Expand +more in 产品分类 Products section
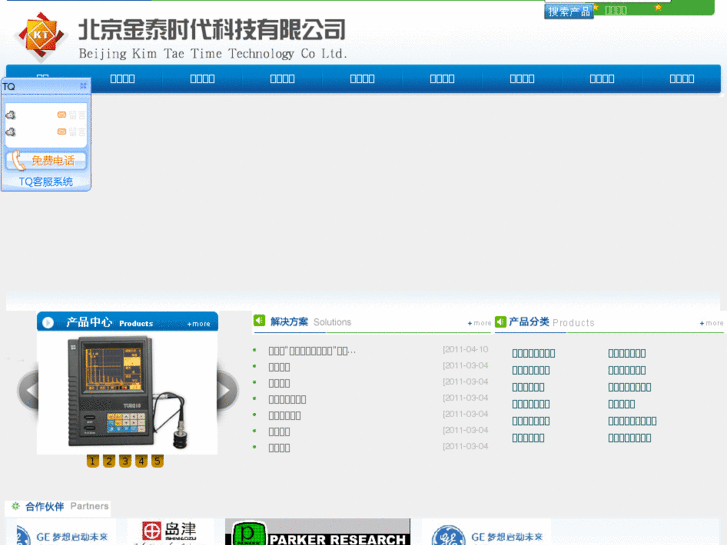 711,323
